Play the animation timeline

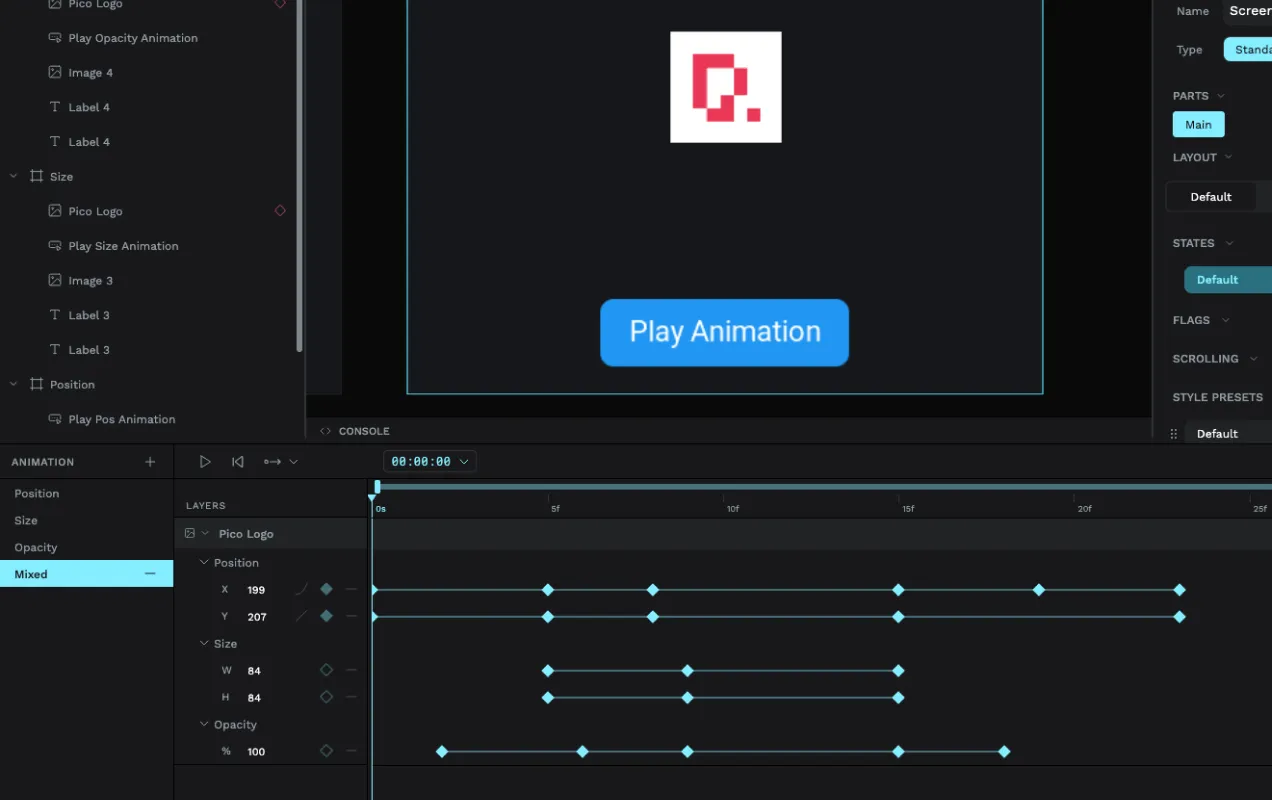[x=205, y=462]
